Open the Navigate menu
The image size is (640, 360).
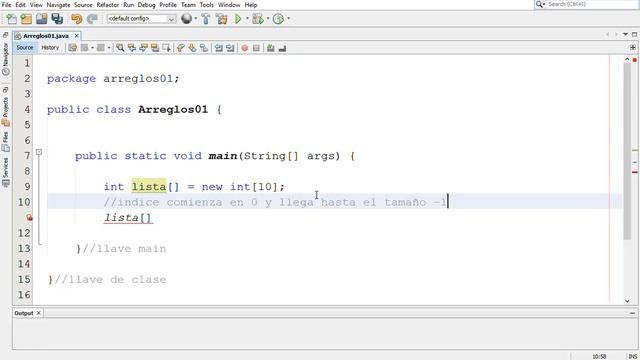click(x=58, y=5)
